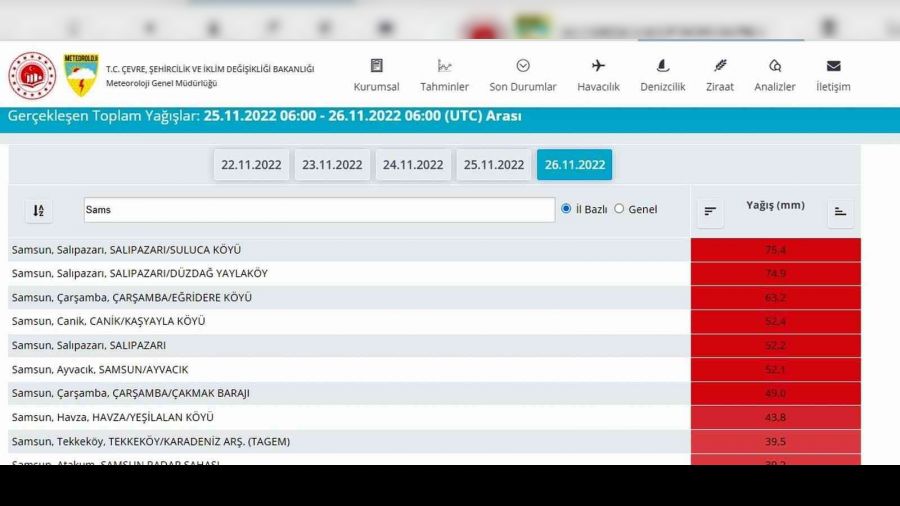Click the 75.4 rainfall red cell
Viewport: 900px width, 506px height.
775,250
